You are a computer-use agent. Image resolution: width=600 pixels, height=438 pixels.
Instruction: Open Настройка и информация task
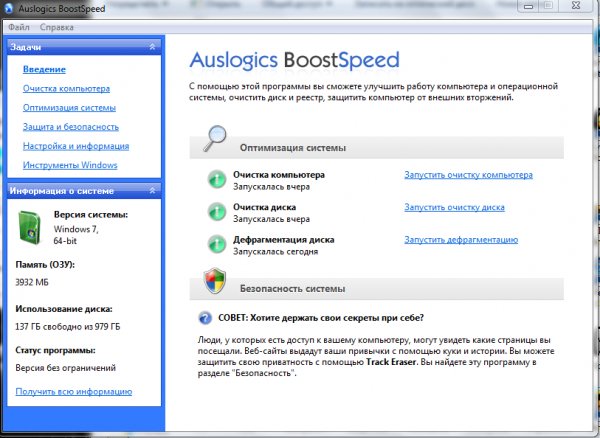[x=76, y=146]
